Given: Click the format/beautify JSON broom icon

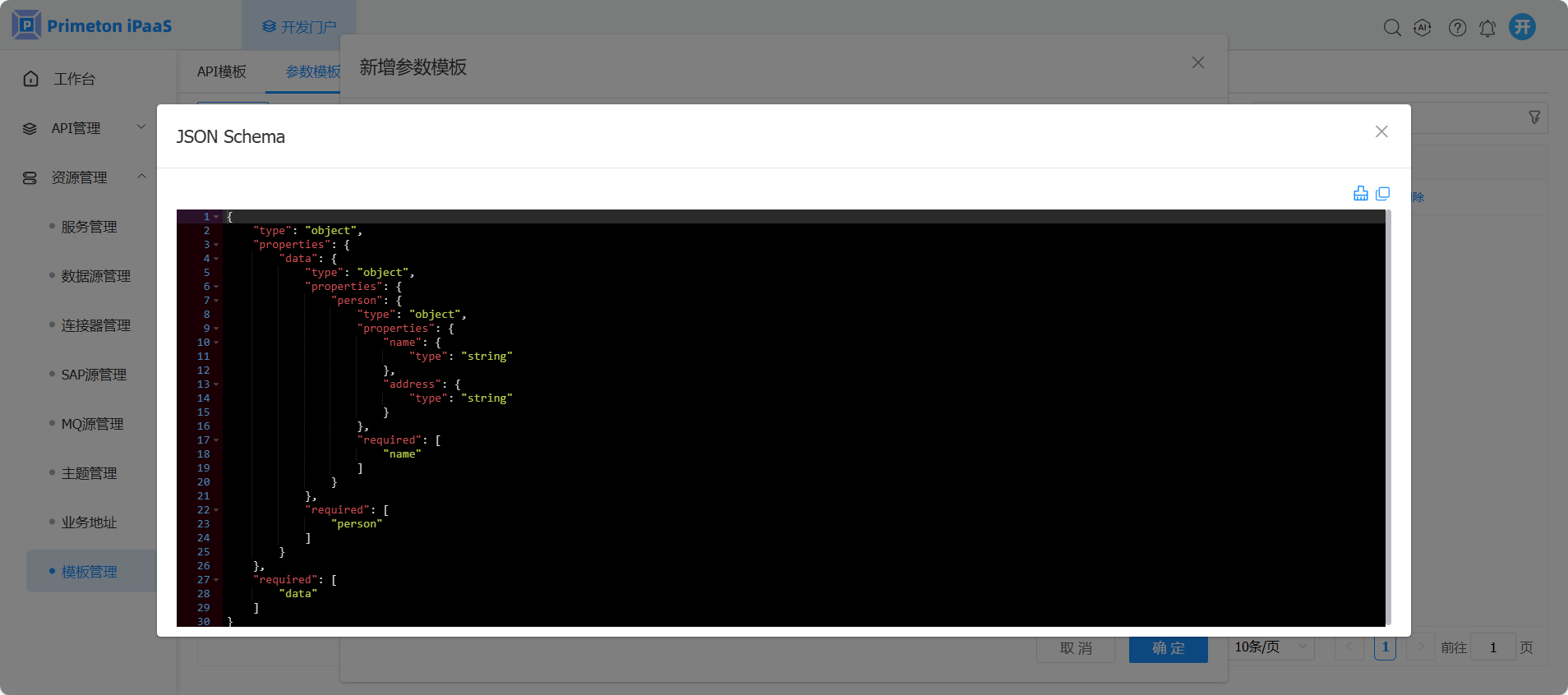Looking at the screenshot, I should pyautogui.click(x=1361, y=193).
